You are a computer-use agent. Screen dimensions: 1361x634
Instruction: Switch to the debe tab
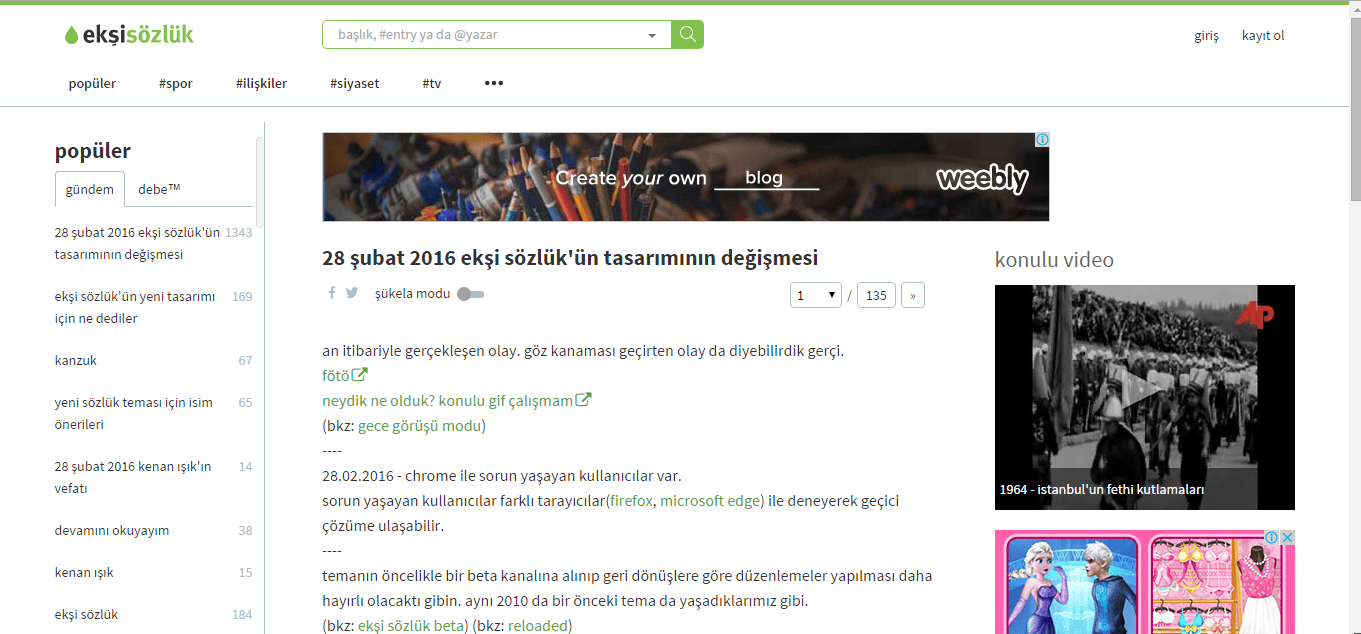(159, 189)
